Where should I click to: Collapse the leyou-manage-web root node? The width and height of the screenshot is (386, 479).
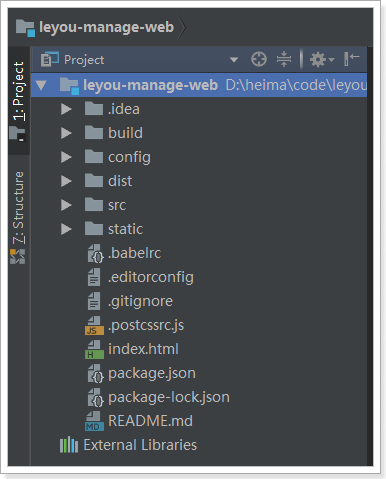pyautogui.click(x=41, y=85)
